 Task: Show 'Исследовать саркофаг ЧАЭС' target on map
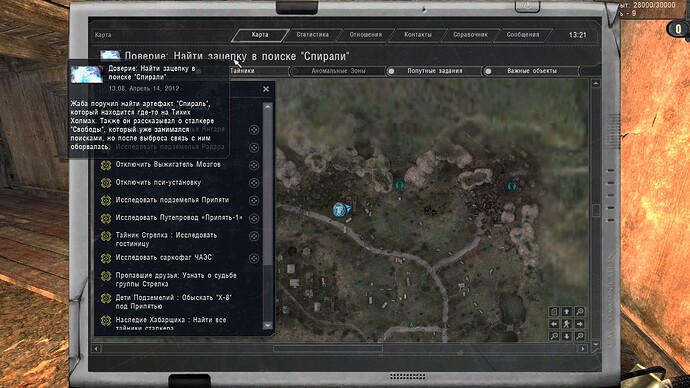click(254, 258)
